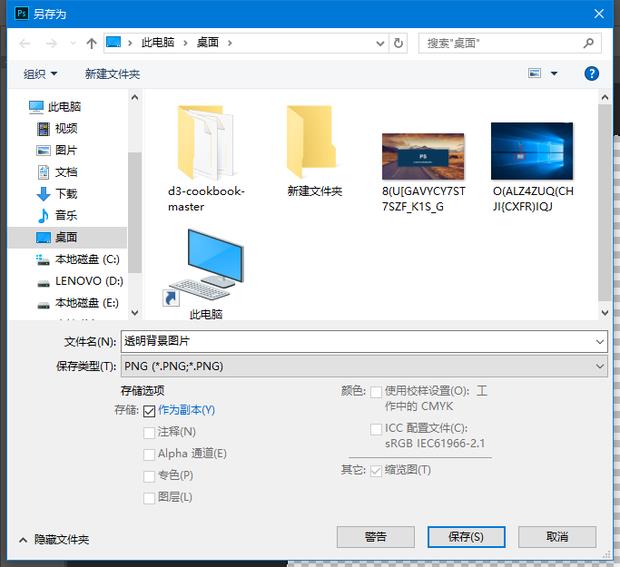
Task: Click the 保存(S) button
Action: (466, 537)
